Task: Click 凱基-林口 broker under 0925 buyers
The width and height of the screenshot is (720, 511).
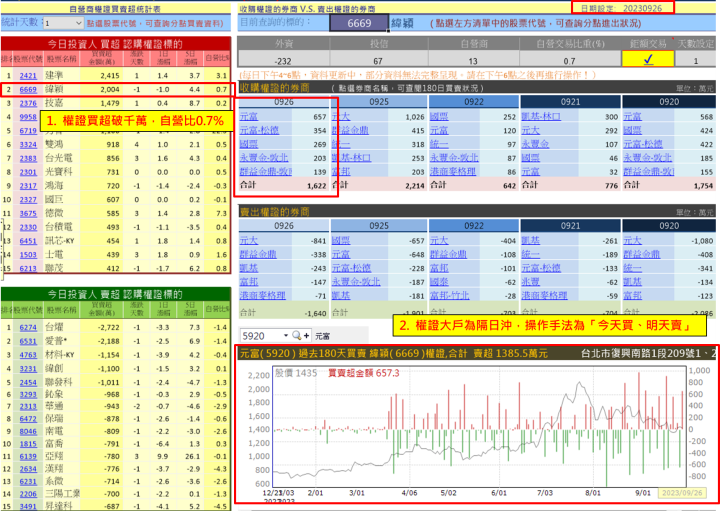Action: [351, 158]
